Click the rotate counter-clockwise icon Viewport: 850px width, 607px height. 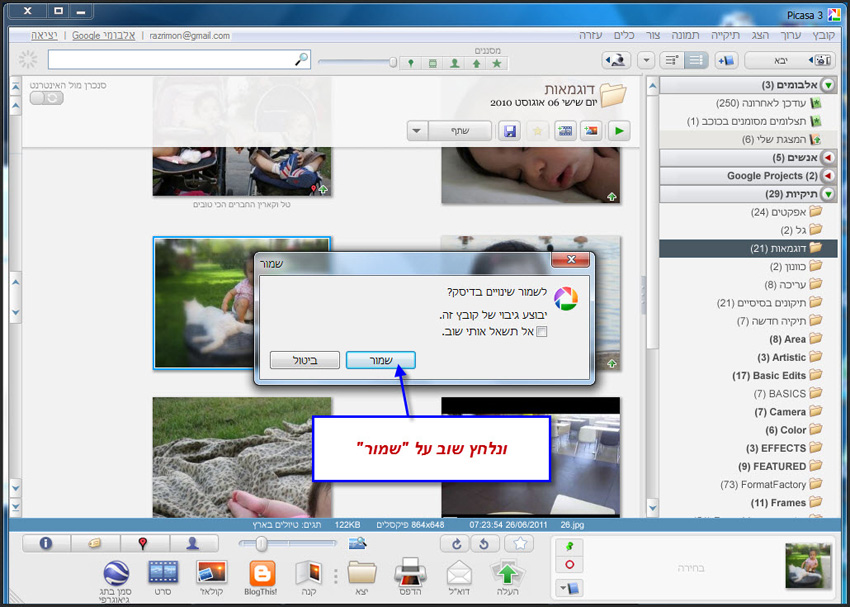pos(485,544)
